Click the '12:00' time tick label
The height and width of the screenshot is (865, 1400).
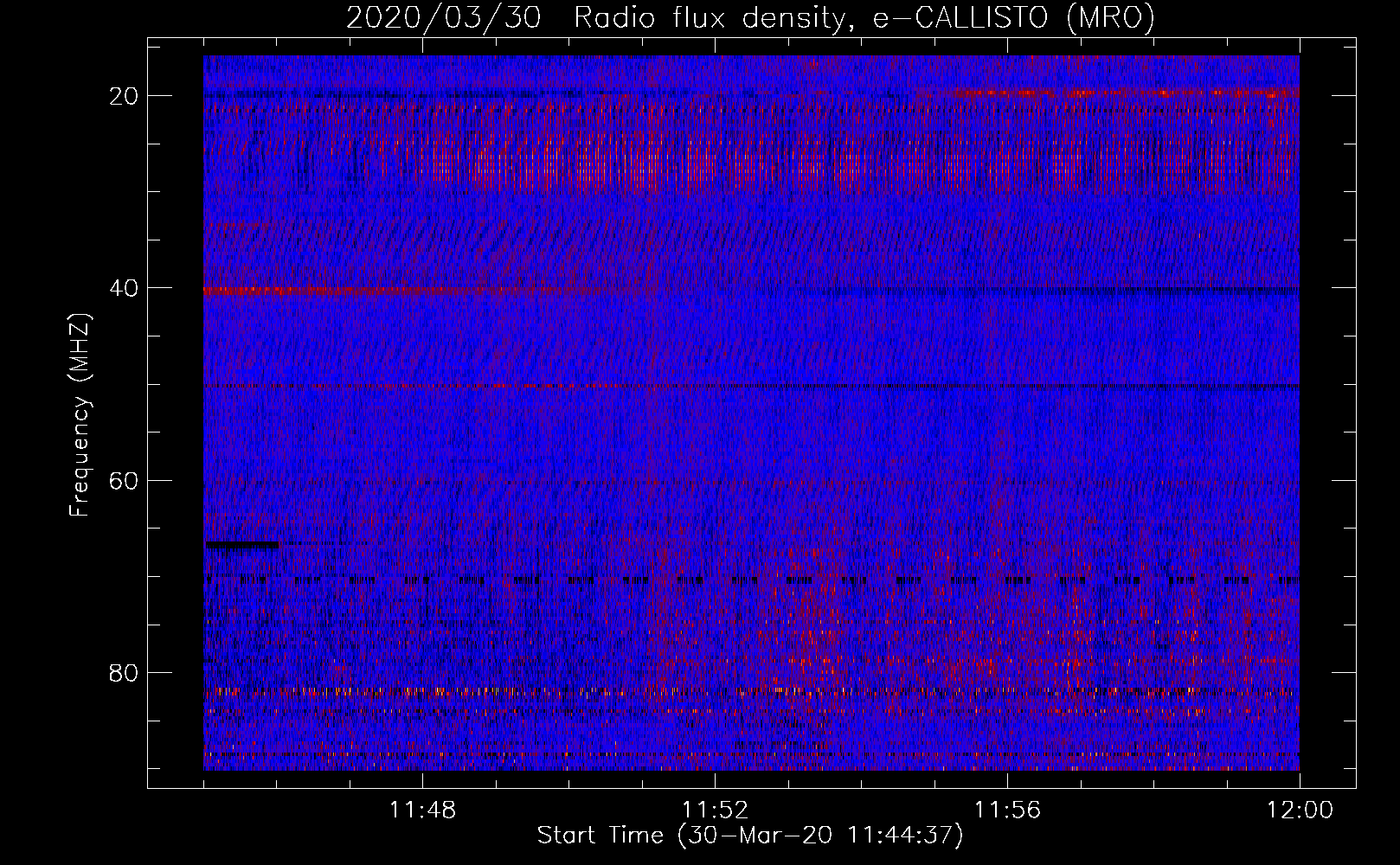tap(1300, 811)
